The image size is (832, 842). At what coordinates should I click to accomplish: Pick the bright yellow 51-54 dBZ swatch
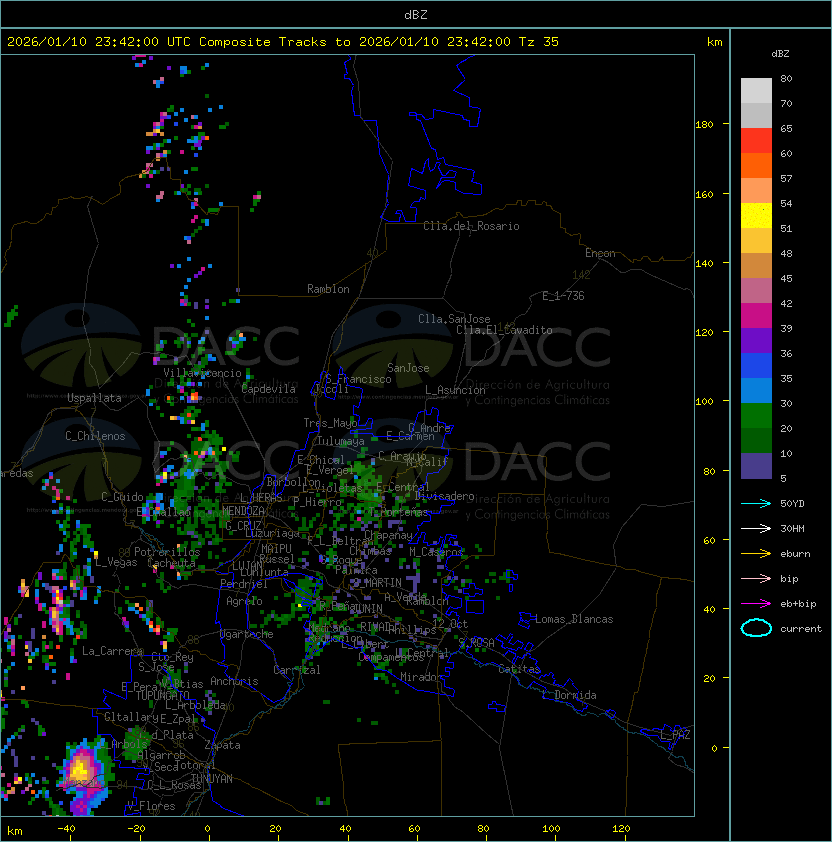tap(756, 215)
